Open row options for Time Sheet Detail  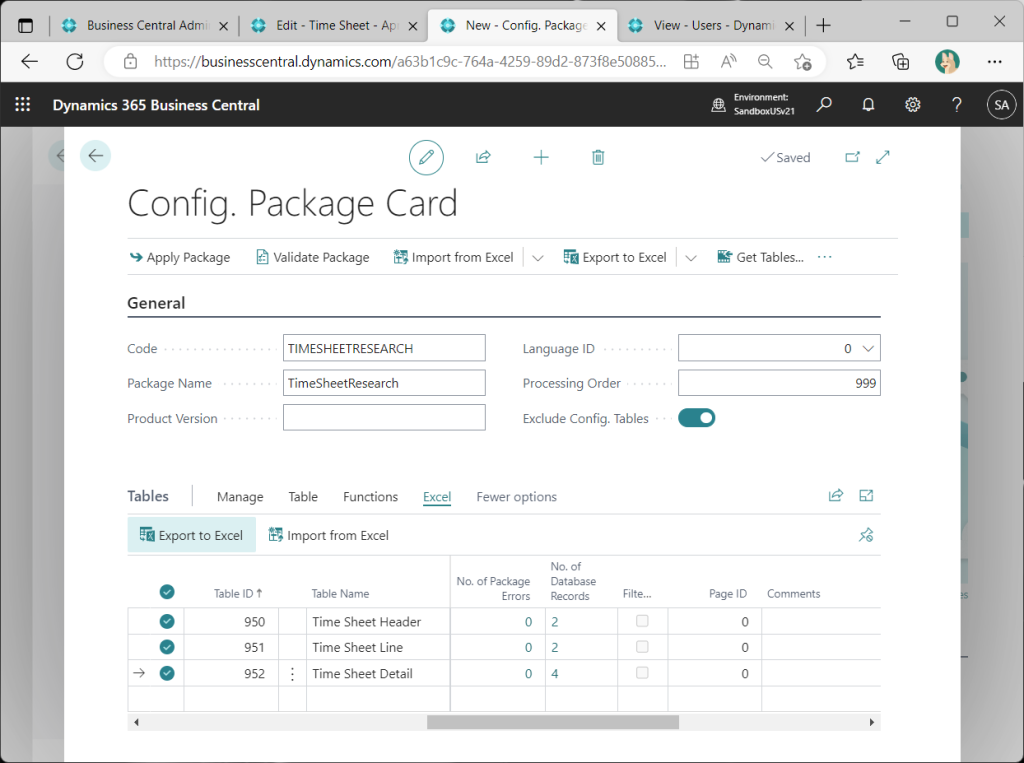(292, 674)
